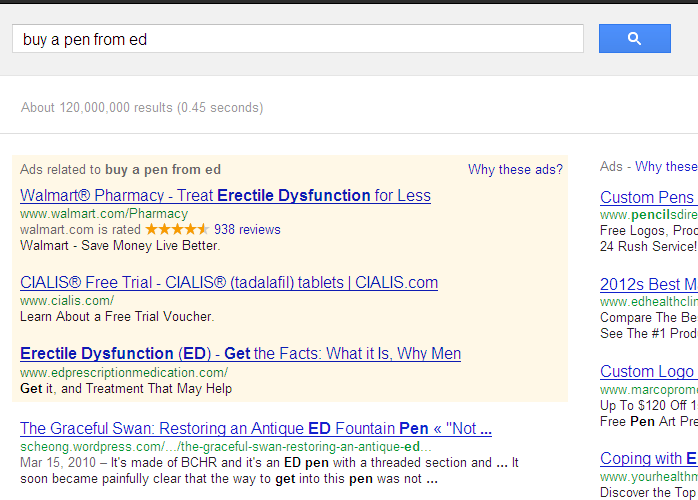The width and height of the screenshot is (698, 500).
Task: Open the Walmart Pharmacy ad title
Action: coord(225,196)
